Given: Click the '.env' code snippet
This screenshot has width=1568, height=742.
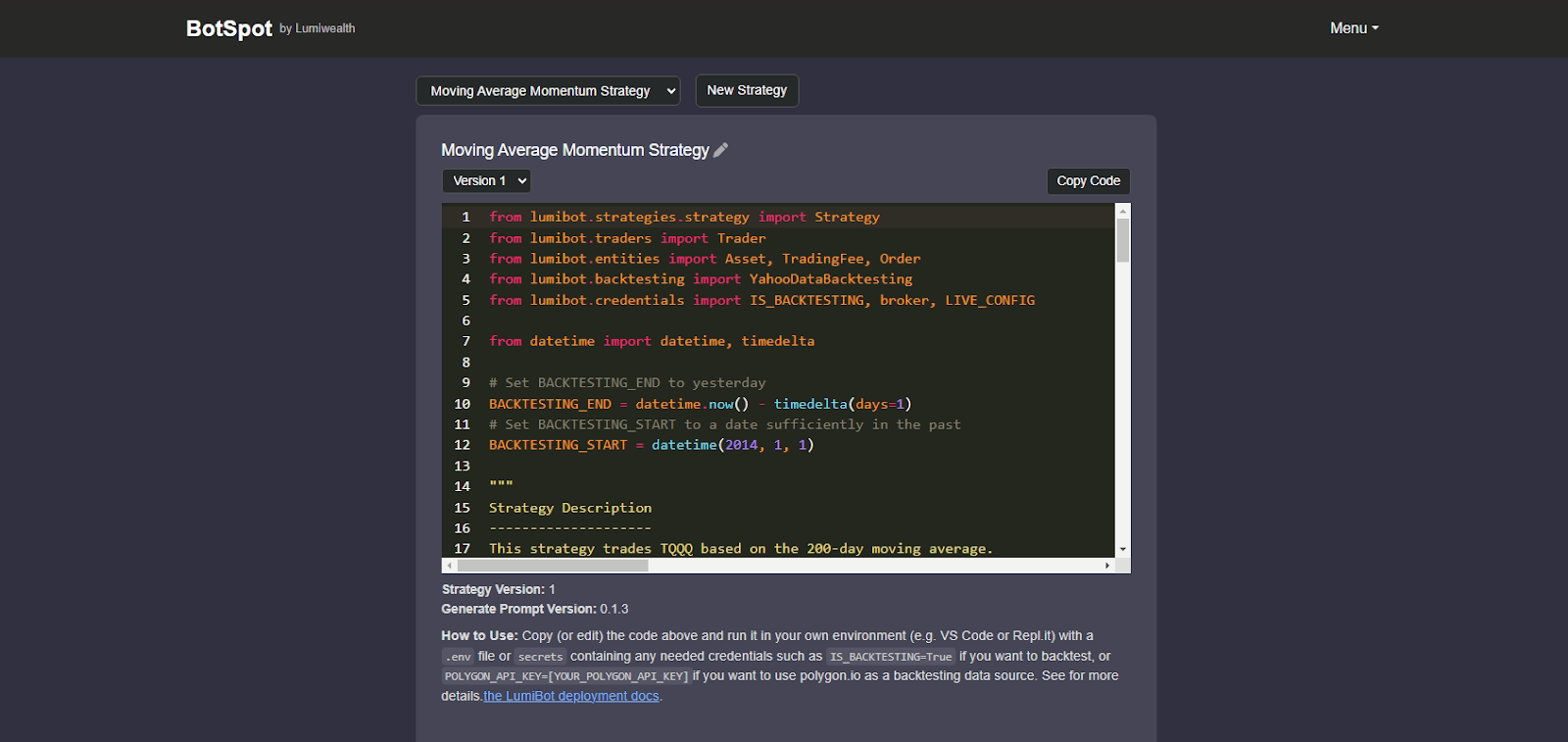Looking at the screenshot, I should [458, 657].
